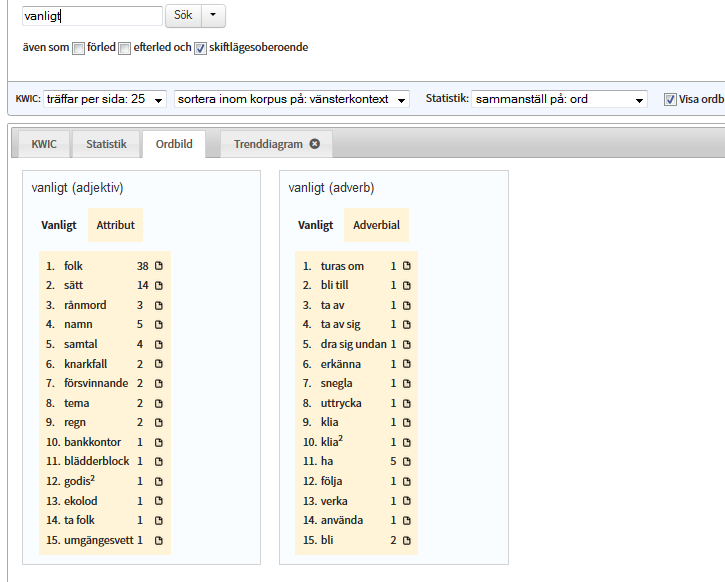725x582 pixels.
Task: Toggle the Visa ordbild checkbox
Action: (x=670, y=99)
